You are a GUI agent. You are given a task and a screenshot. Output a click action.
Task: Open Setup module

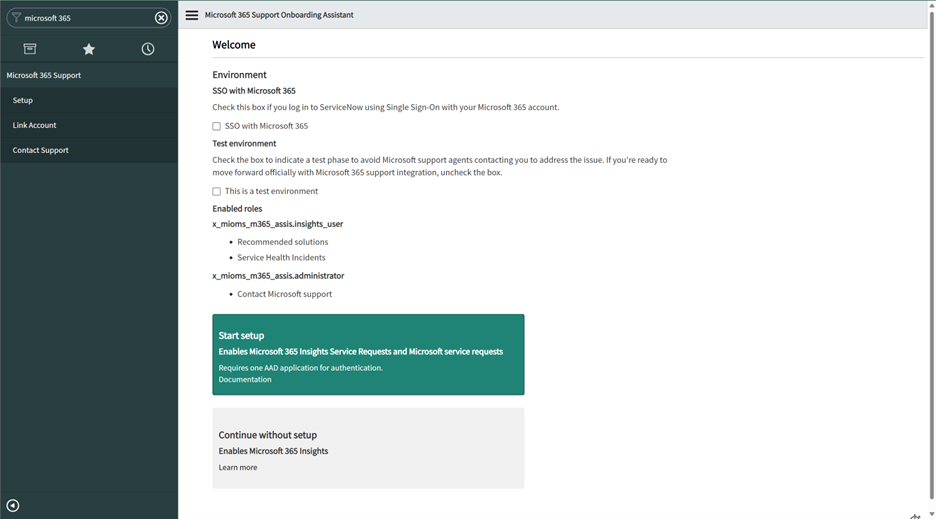89,100
